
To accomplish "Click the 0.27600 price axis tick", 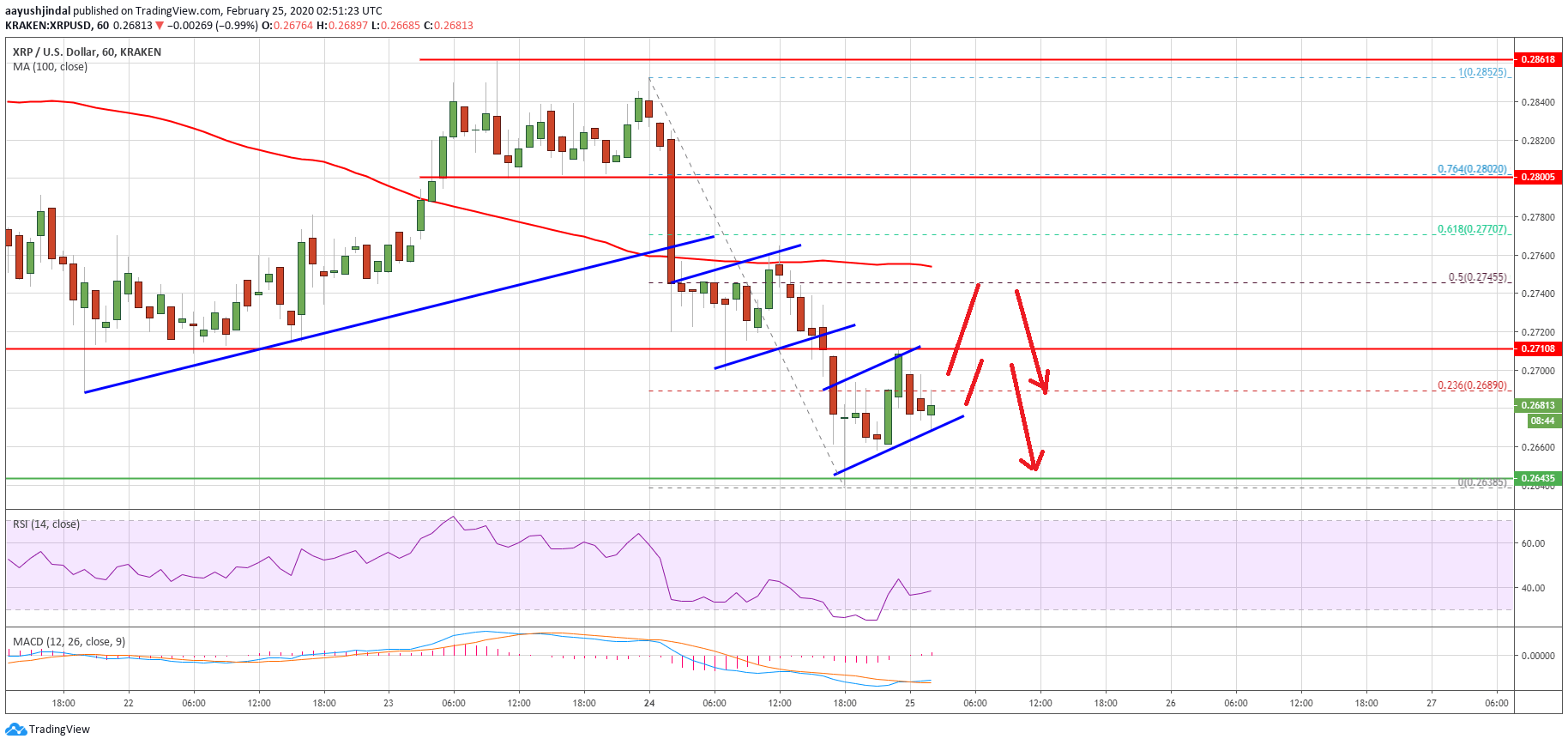I will click(1538, 256).
